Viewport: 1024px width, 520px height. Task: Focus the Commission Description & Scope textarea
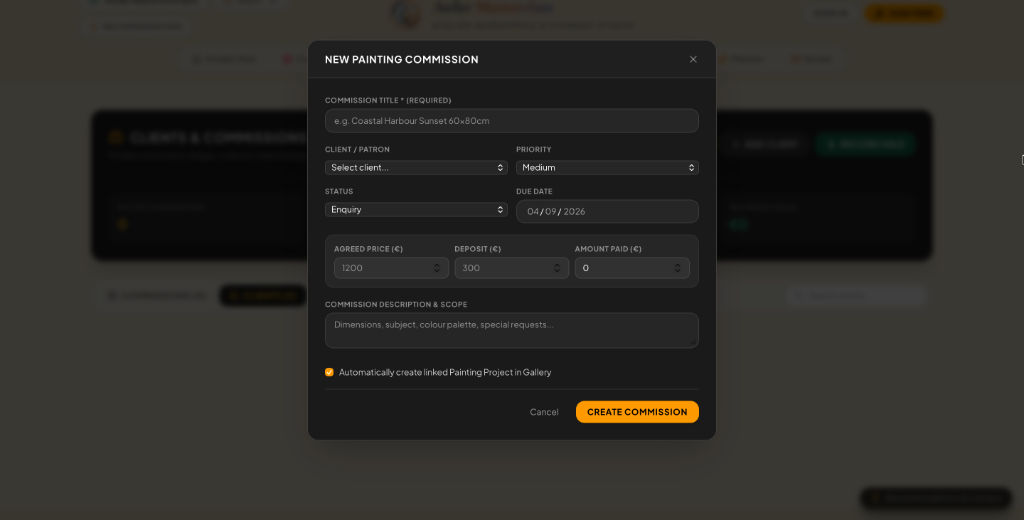point(511,330)
